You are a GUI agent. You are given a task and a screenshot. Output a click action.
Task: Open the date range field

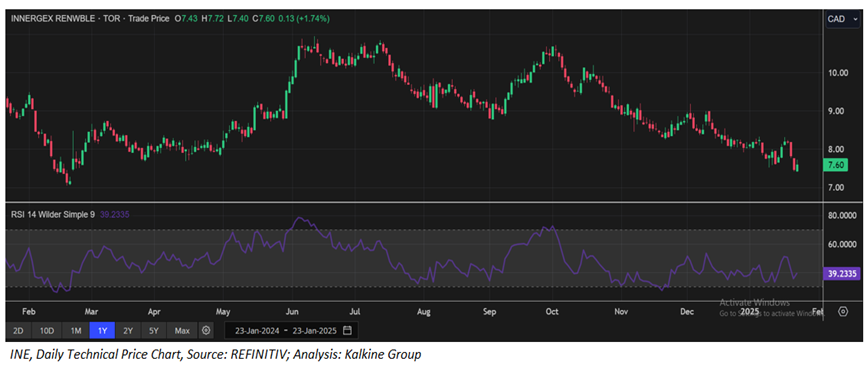291,331
